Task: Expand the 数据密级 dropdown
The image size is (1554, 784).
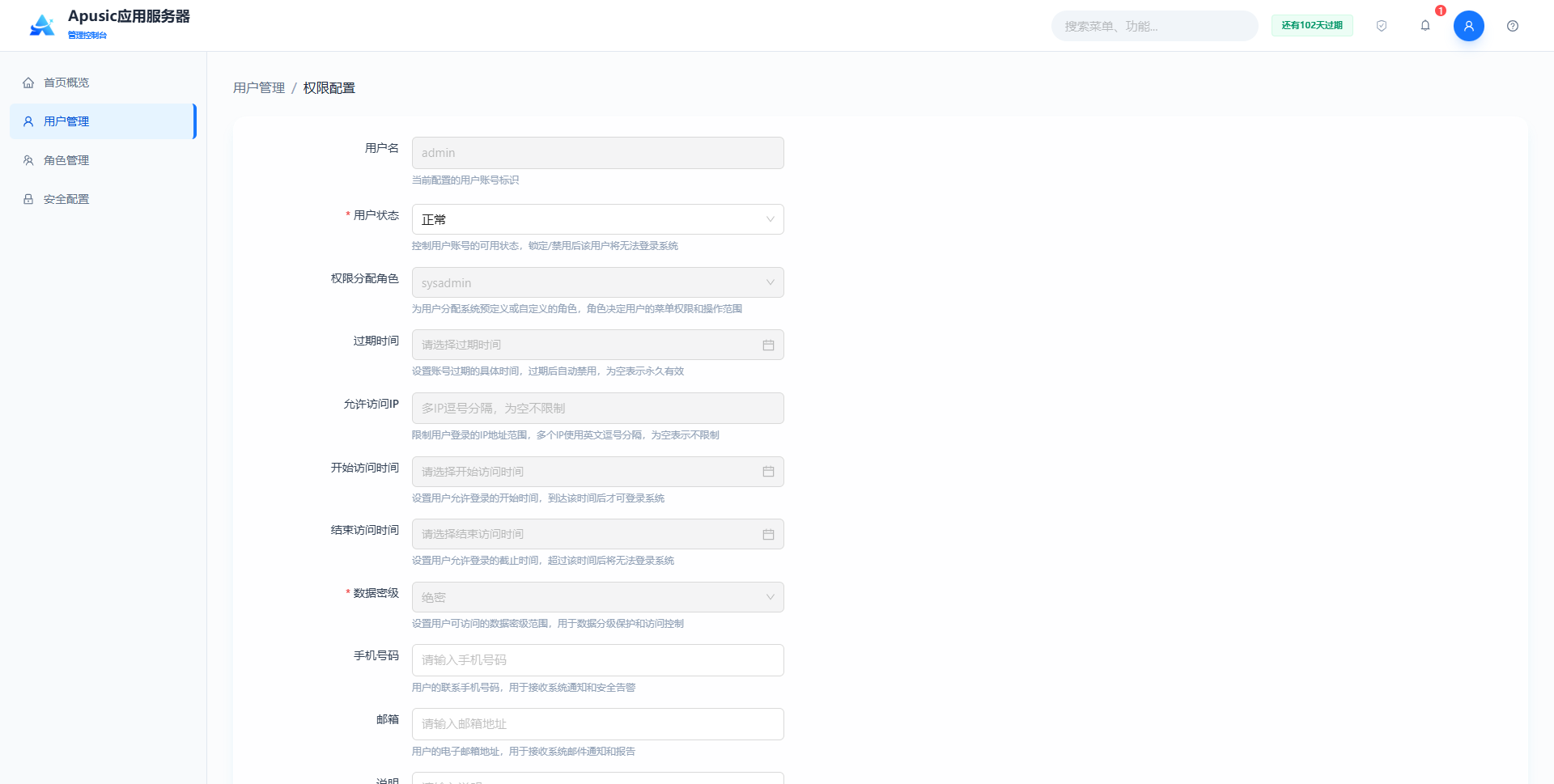Action: pos(597,597)
